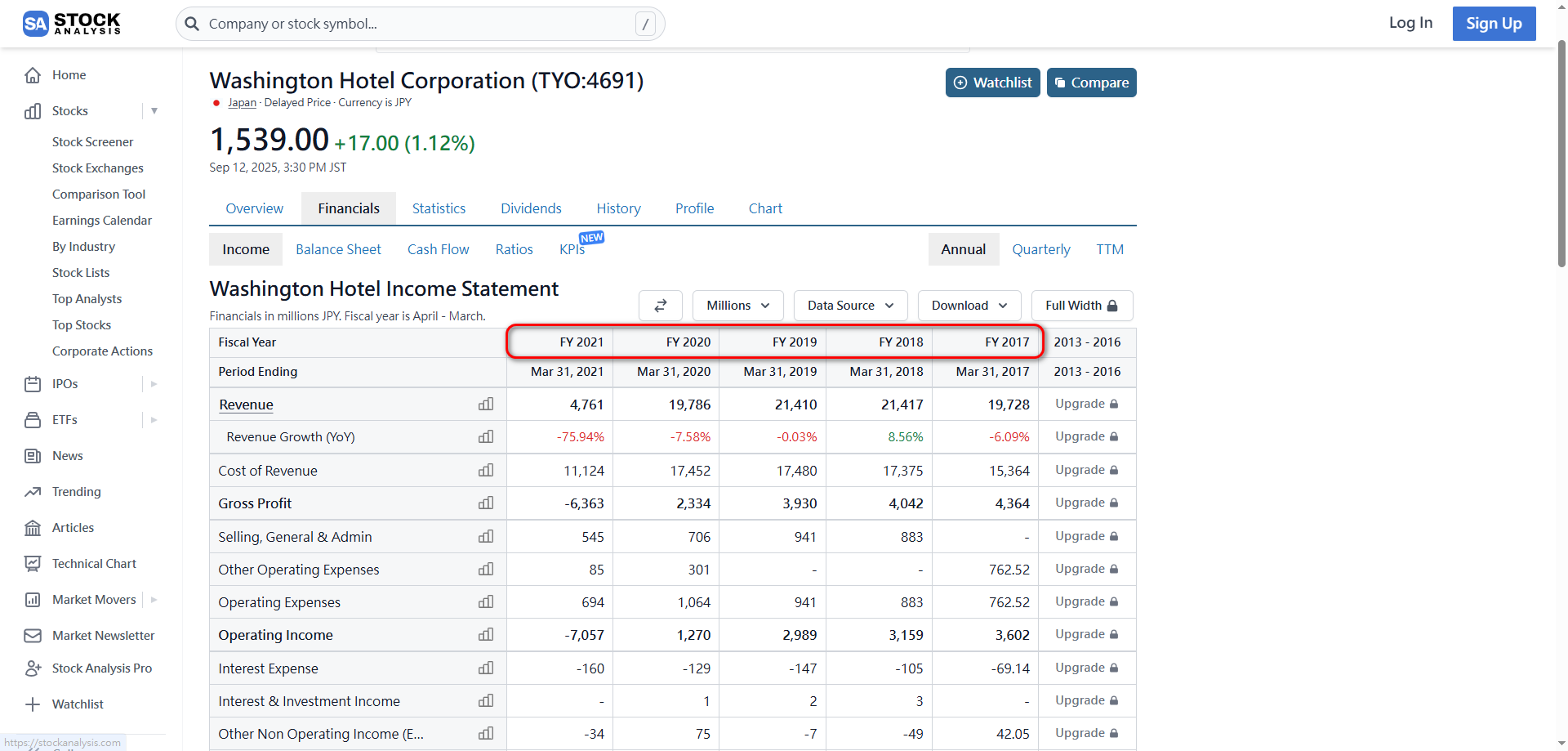The width and height of the screenshot is (1568, 751).
Task: Open the Dividends tab
Action: point(532,208)
